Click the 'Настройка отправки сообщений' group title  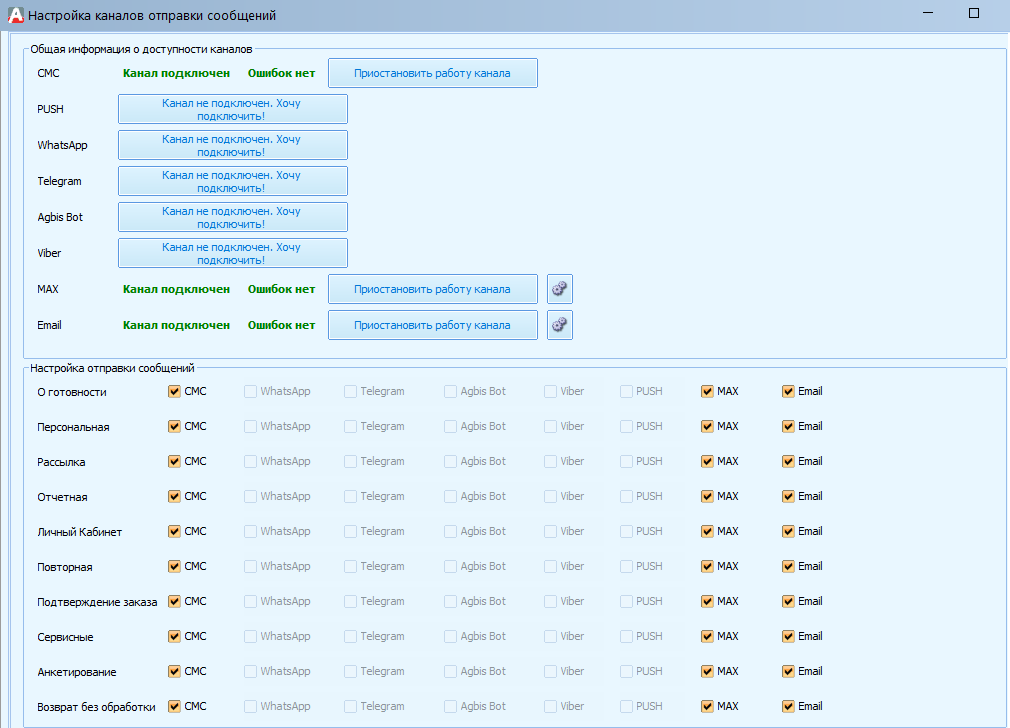click(112, 369)
